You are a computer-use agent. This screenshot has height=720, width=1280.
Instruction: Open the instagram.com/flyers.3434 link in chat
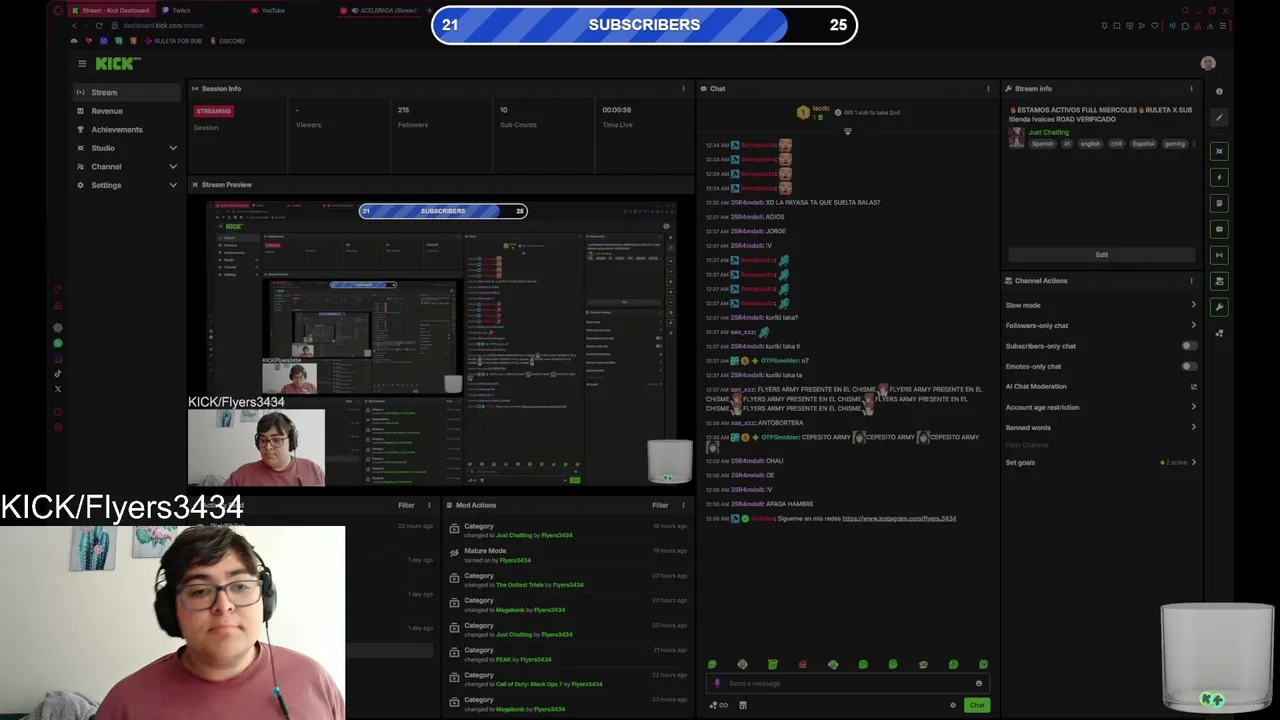[899, 518]
